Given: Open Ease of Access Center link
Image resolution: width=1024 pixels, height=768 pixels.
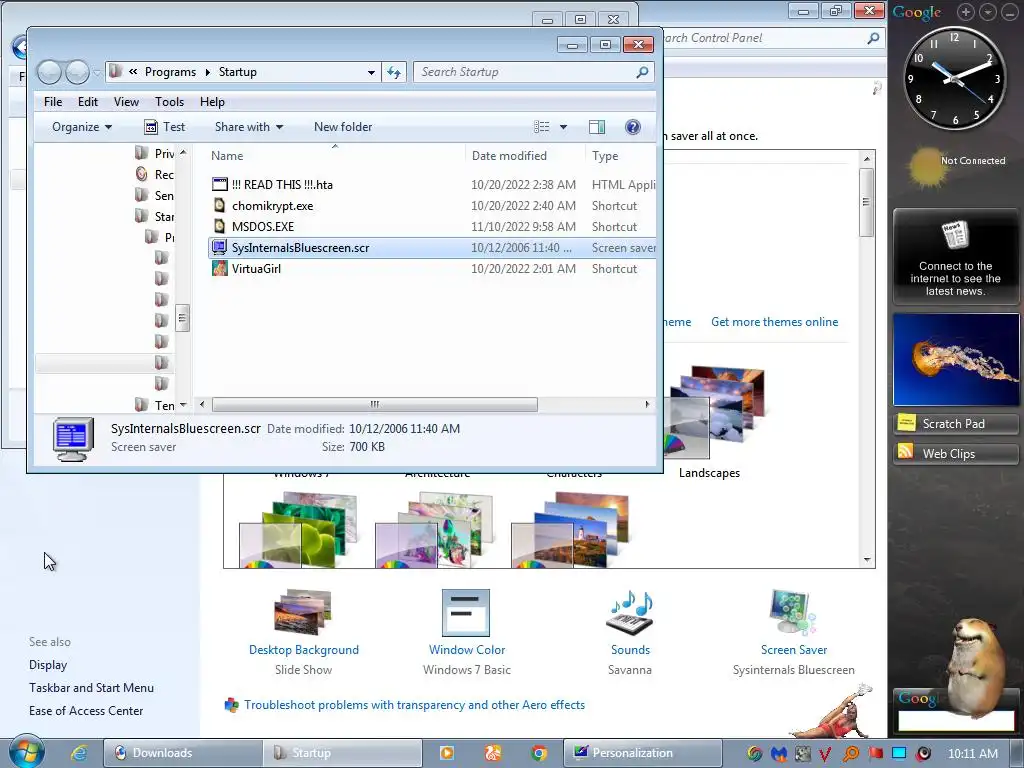Looking at the screenshot, I should coord(86,711).
